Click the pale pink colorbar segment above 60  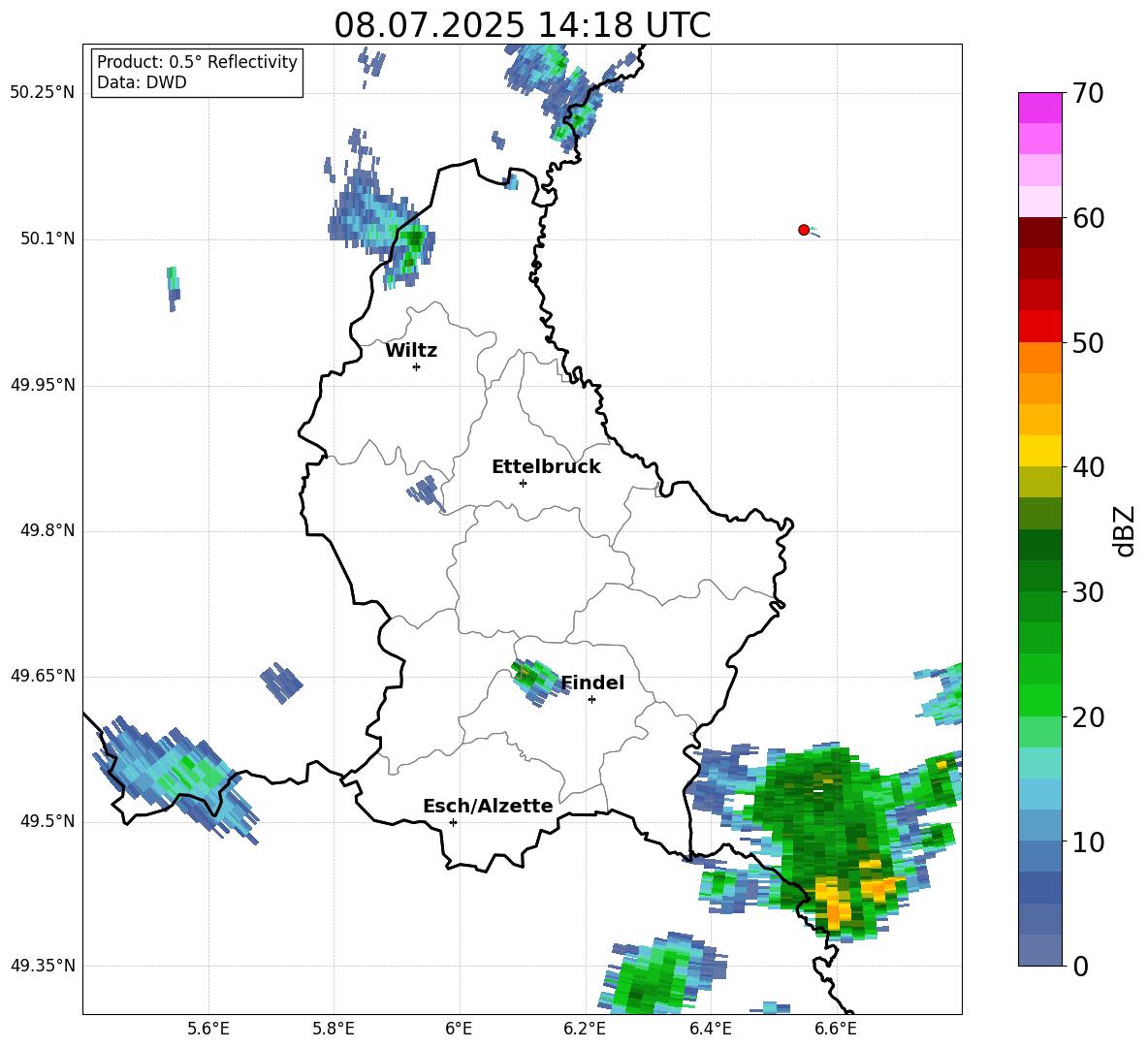coord(1039,202)
